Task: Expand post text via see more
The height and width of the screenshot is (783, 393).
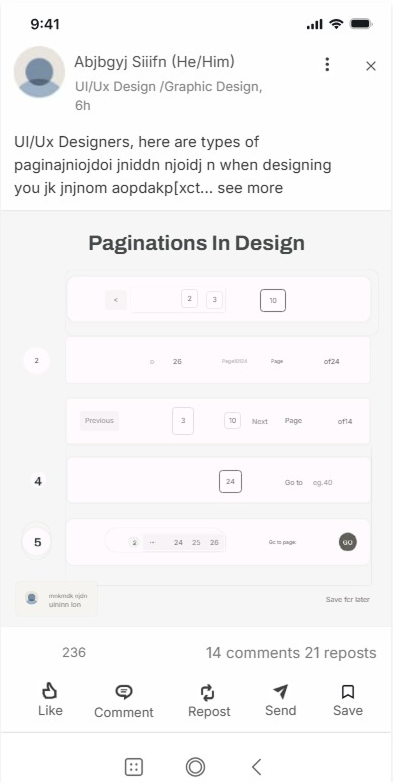Action: (250, 188)
